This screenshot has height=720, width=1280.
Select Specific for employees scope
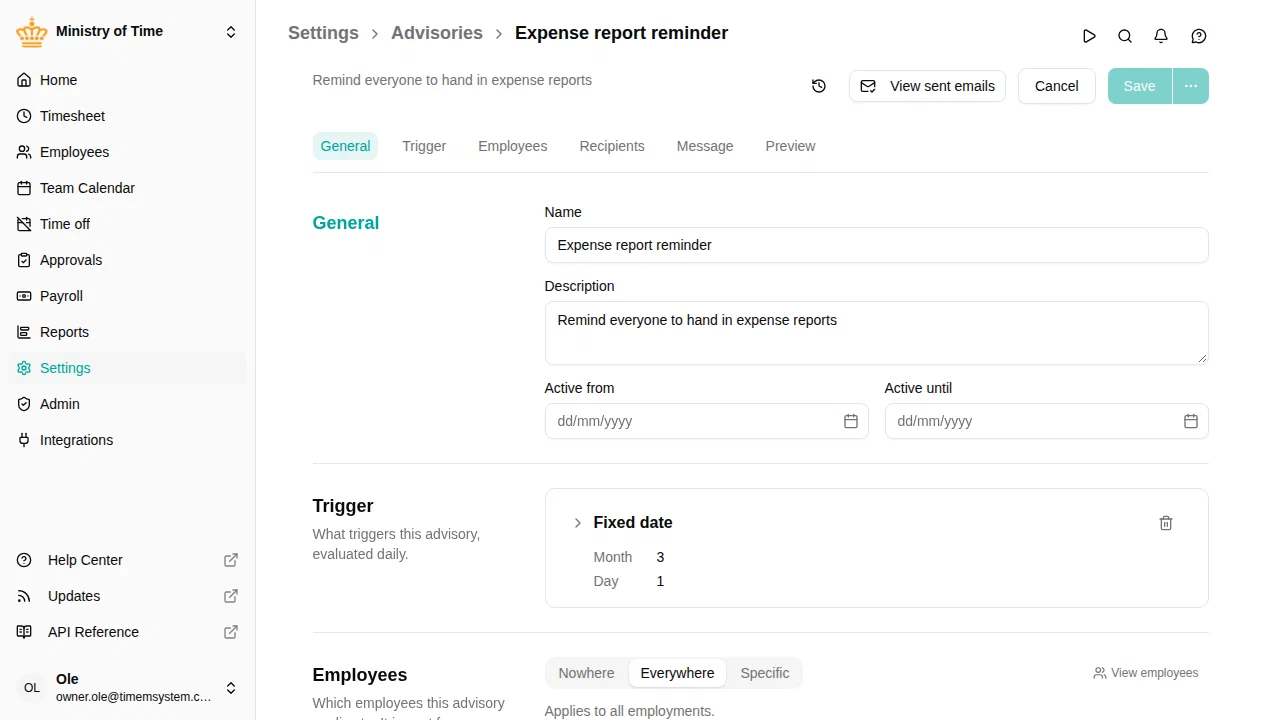coord(765,673)
